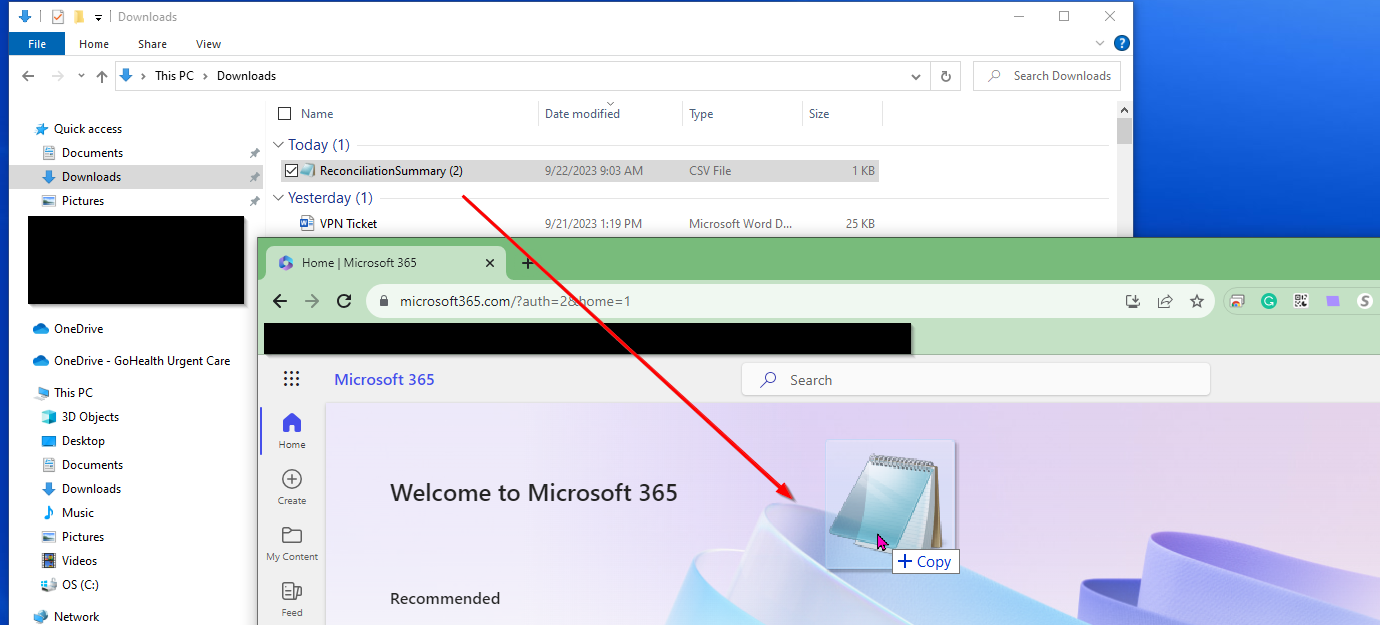Click the This PC breadcrumb in address bar
The width and height of the screenshot is (1380, 625).
174,76
